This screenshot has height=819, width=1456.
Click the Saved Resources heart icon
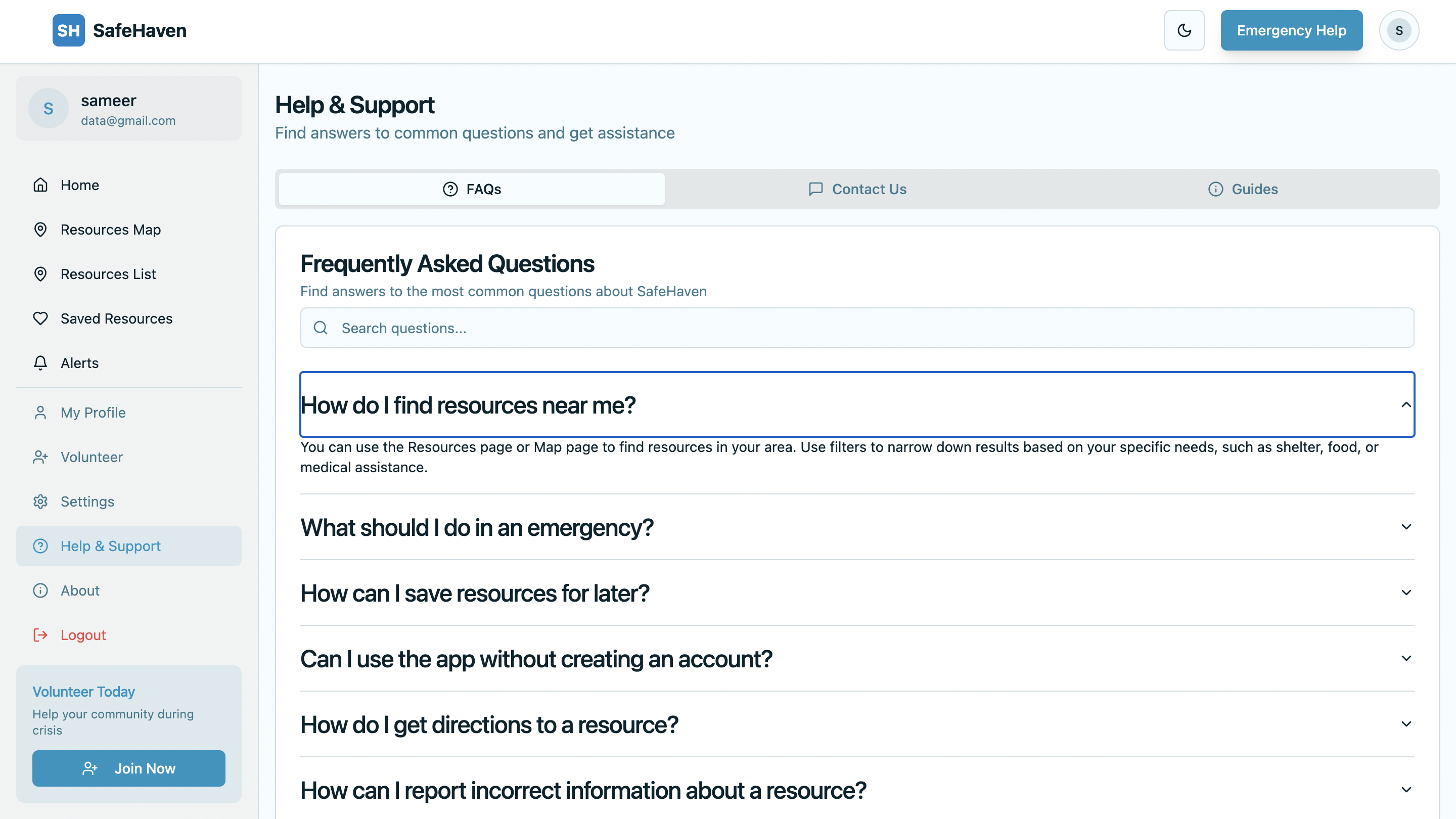[x=40, y=318]
